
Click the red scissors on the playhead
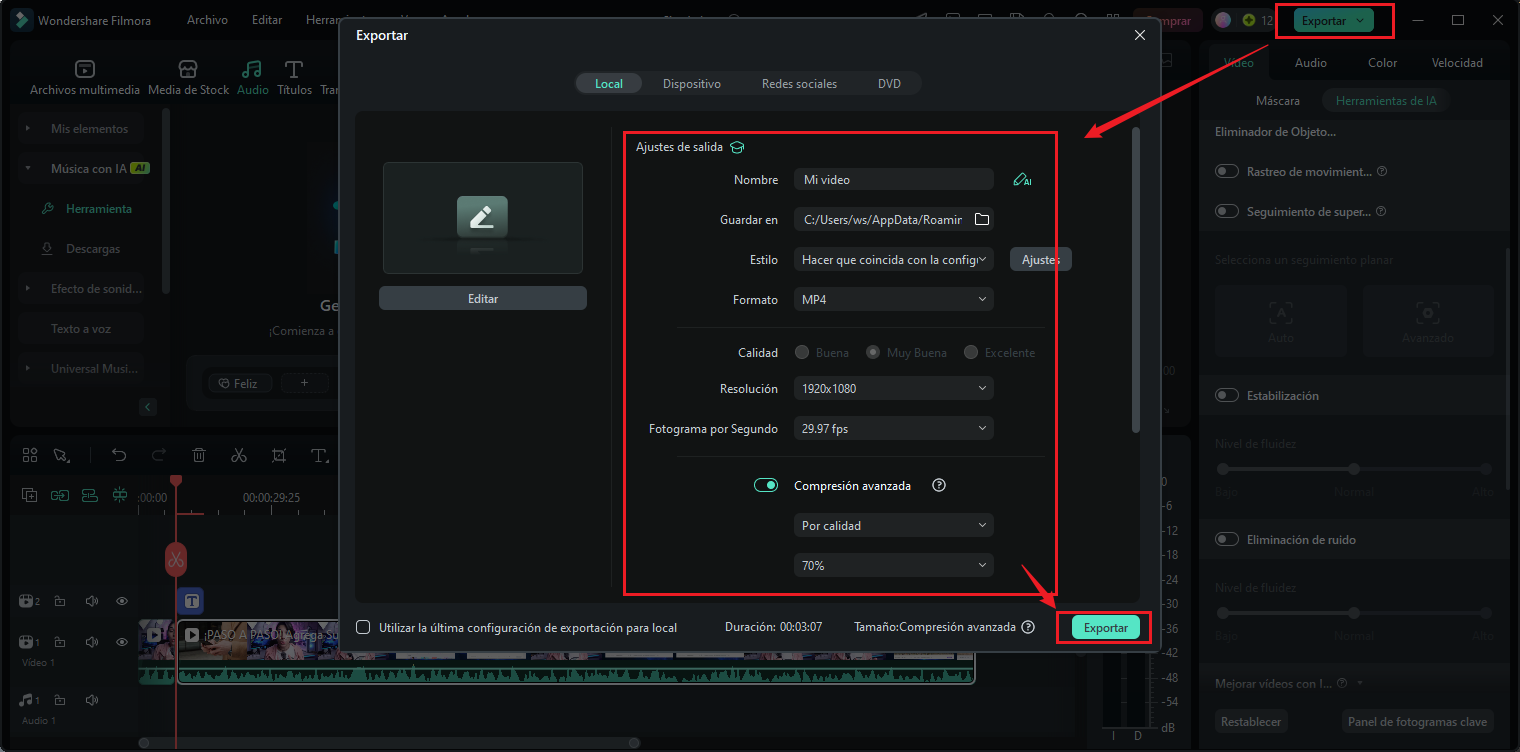point(176,559)
